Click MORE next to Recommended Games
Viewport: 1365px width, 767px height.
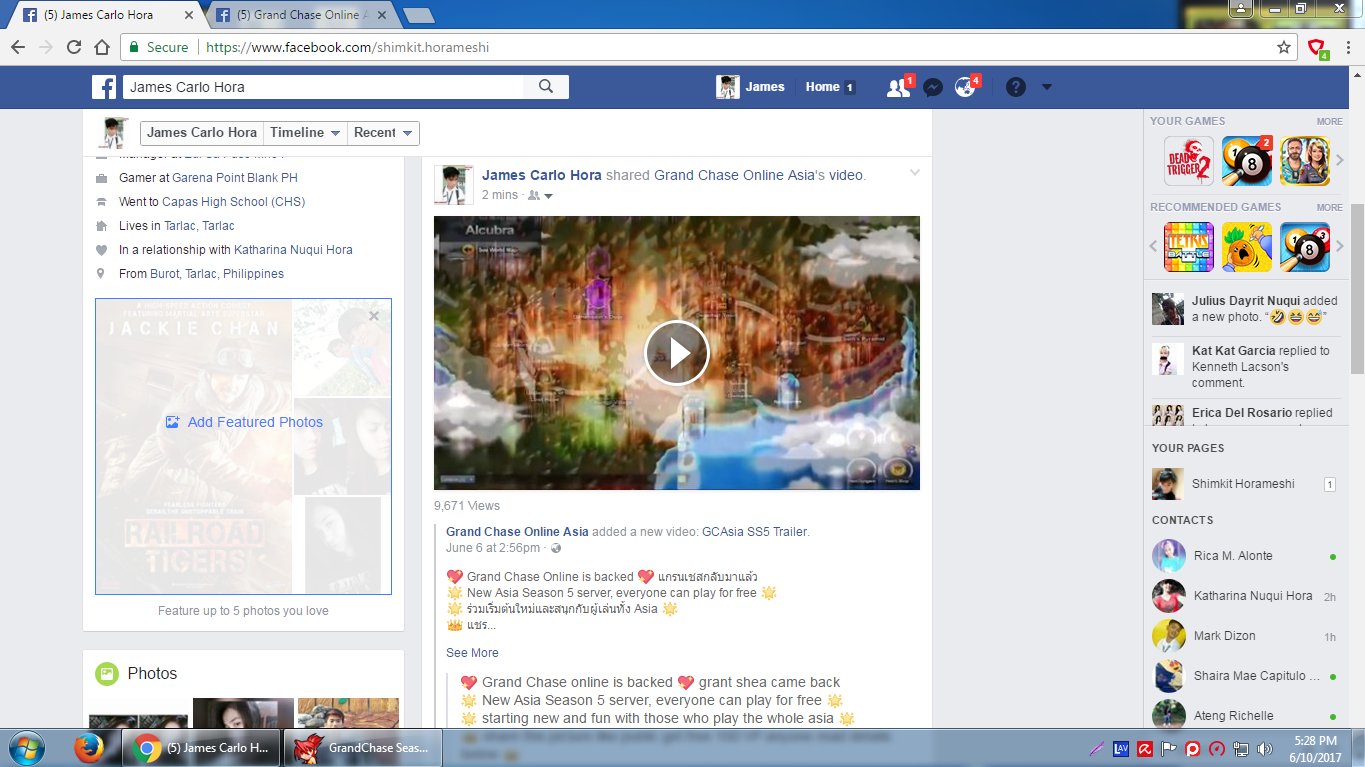pyautogui.click(x=1329, y=207)
